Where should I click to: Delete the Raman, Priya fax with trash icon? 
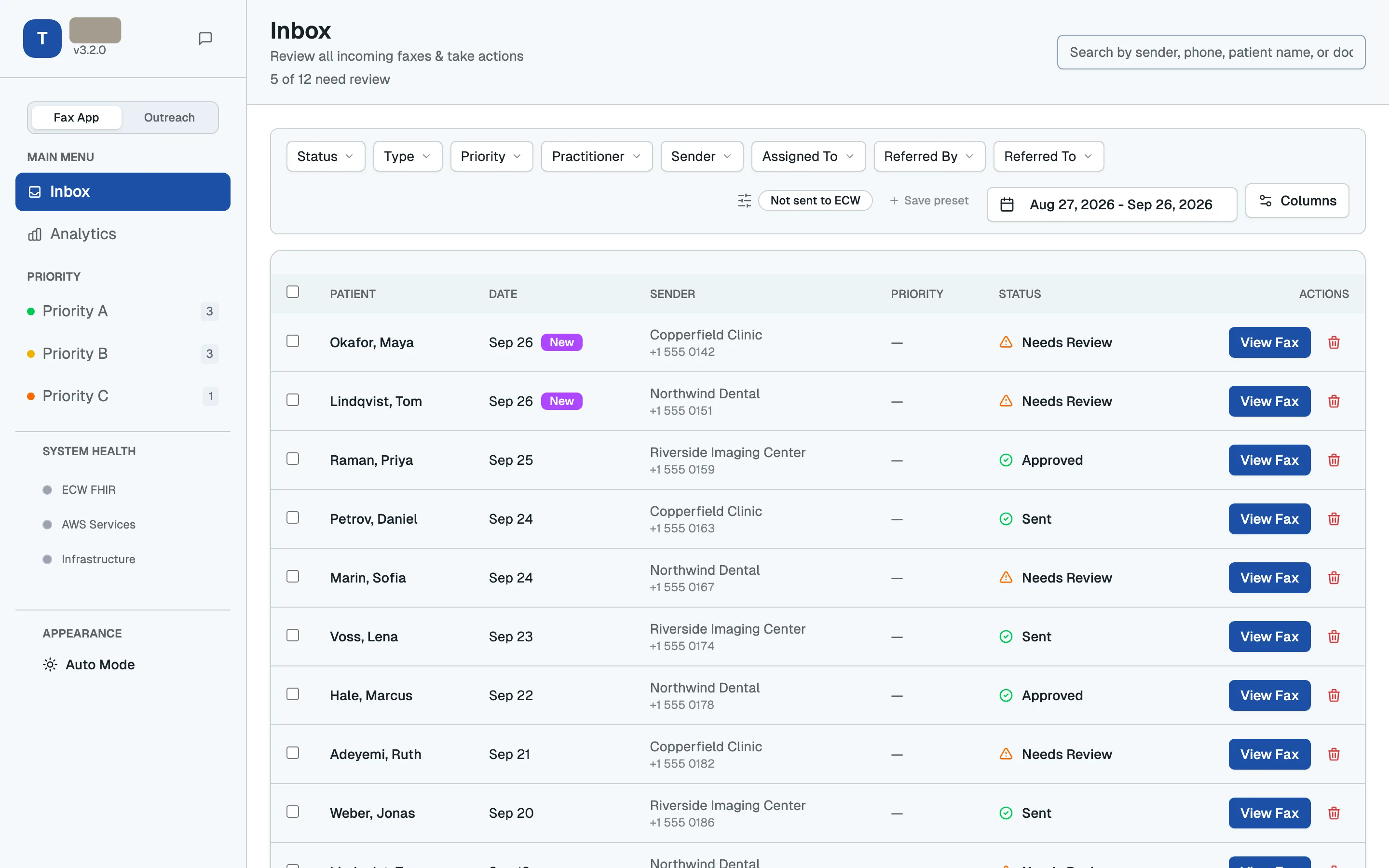[x=1334, y=461]
